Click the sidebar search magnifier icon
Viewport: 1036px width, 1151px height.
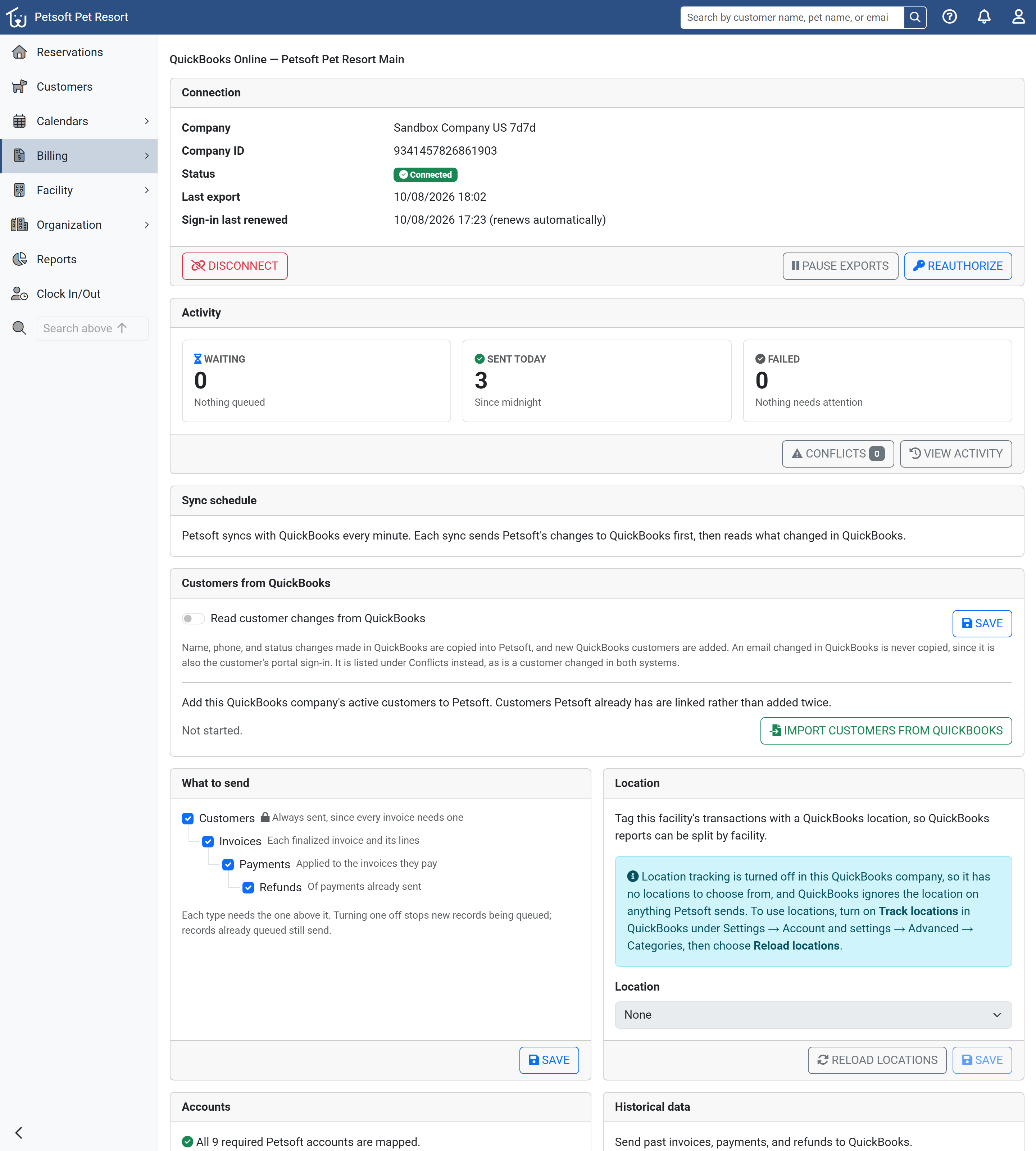click(19, 328)
